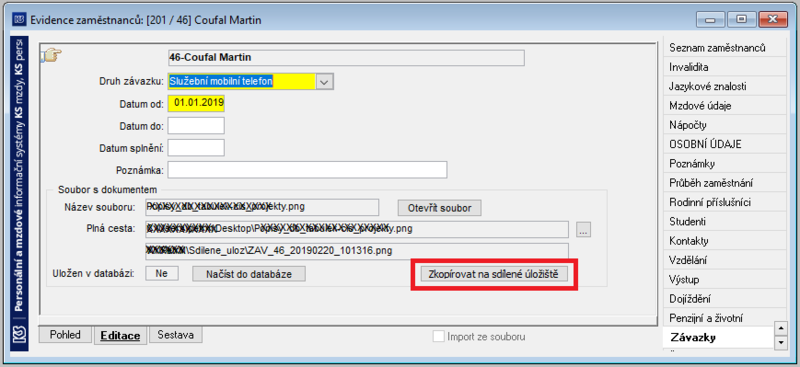800x367 pixels.
Task: Close the Evidence zaměstnanců window
Action: coord(773,20)
